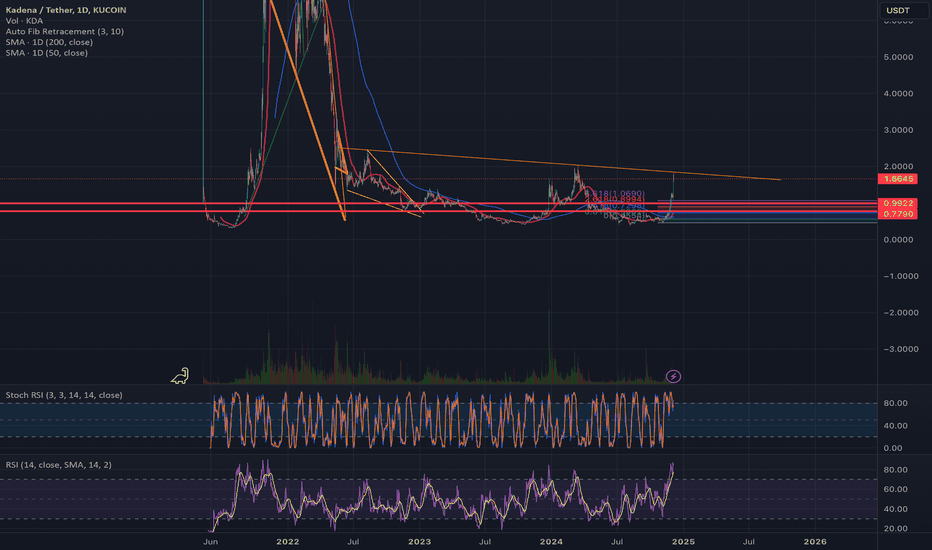The height and width of the screenshot is (550, 932).
Task: Click the 'Kadena / Tether, 1D, KUCOIN' title
Action: (x=66, y=10)
